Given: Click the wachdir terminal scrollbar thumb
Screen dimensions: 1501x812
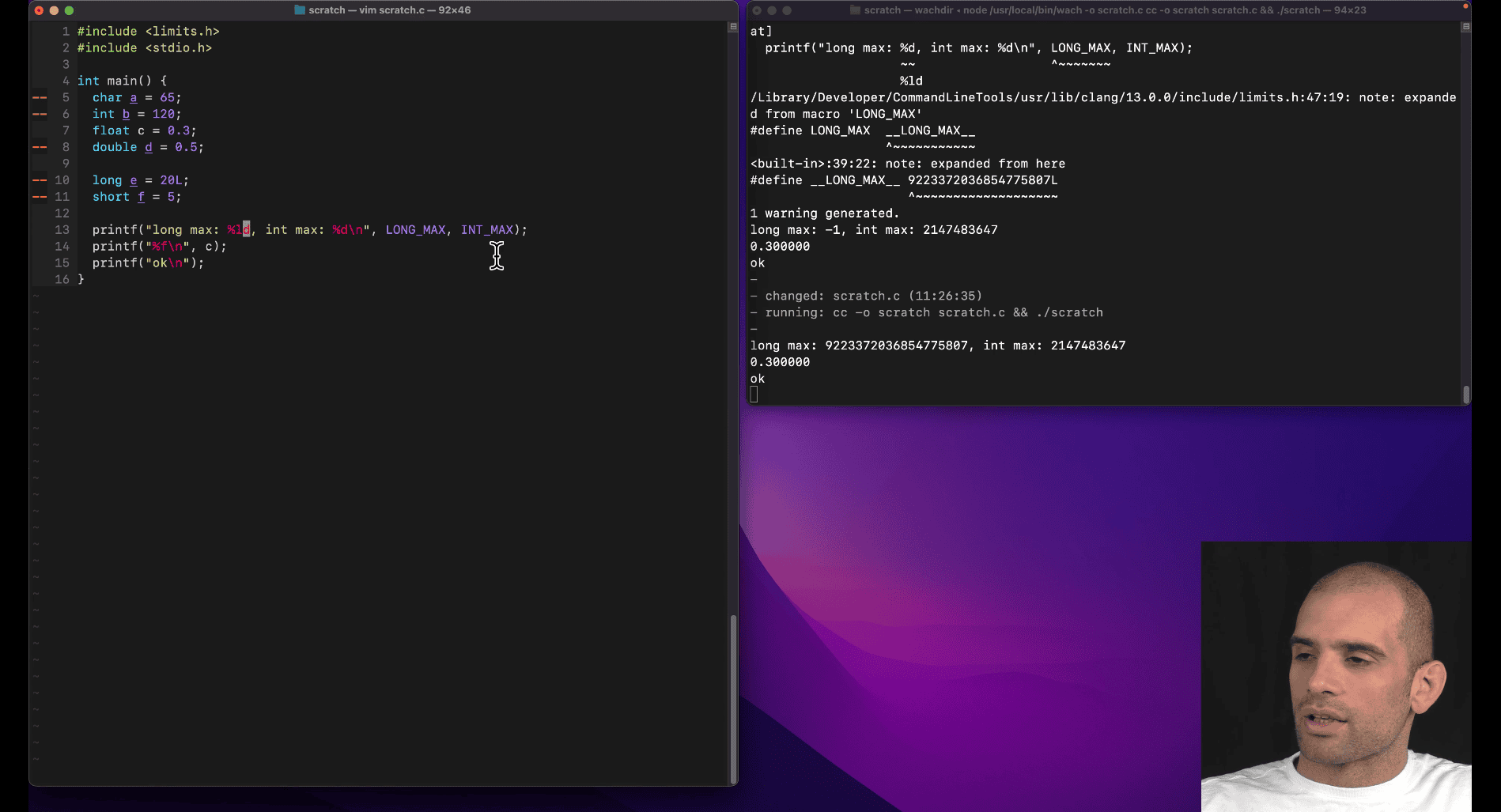Looking at the screenshot, I should 1465,394.
